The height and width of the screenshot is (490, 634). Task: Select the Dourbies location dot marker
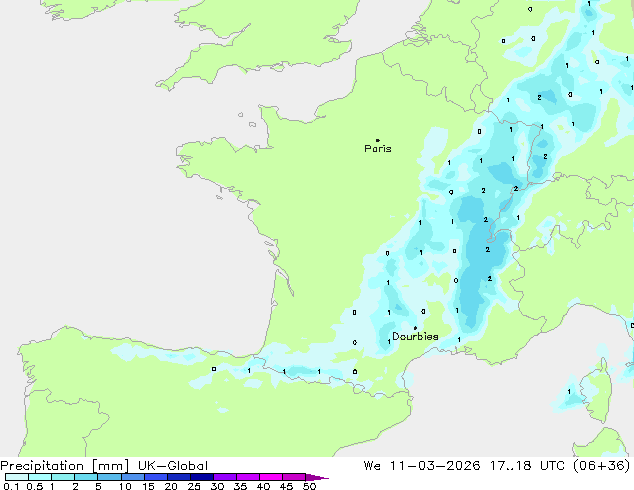(415, 328)
